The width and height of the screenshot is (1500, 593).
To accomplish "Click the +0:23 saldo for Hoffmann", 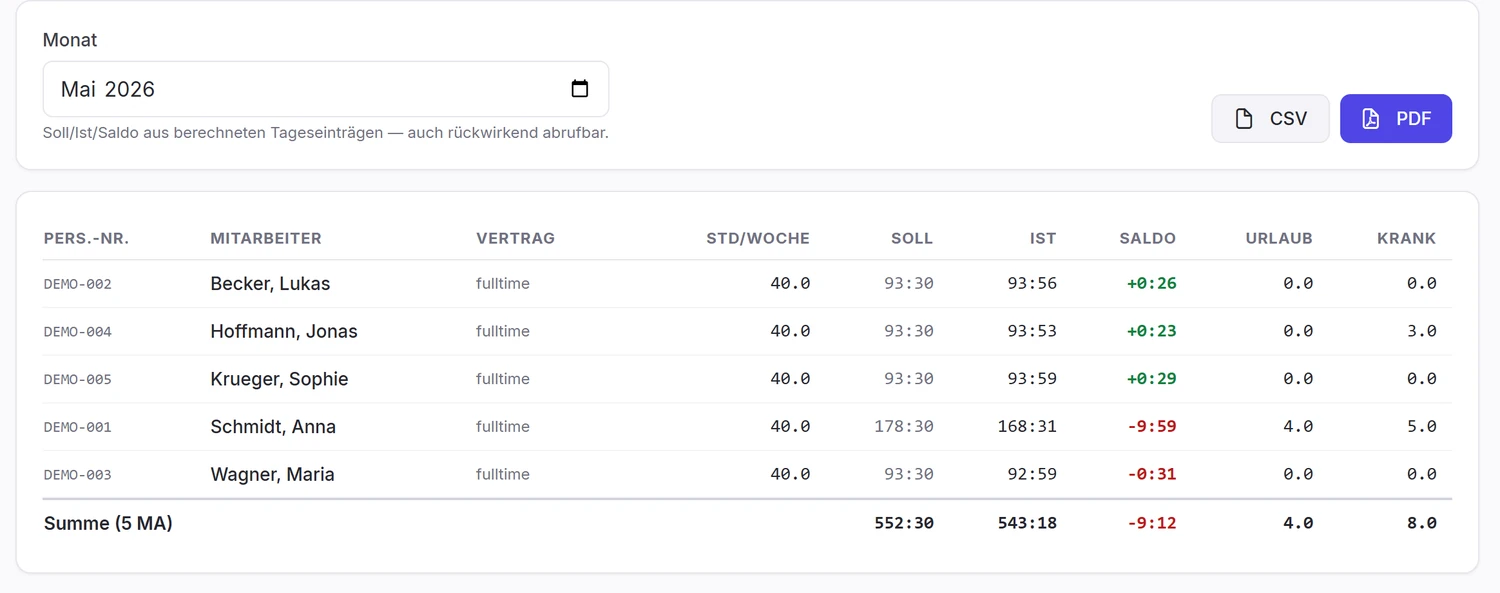I will [1152, 332].
